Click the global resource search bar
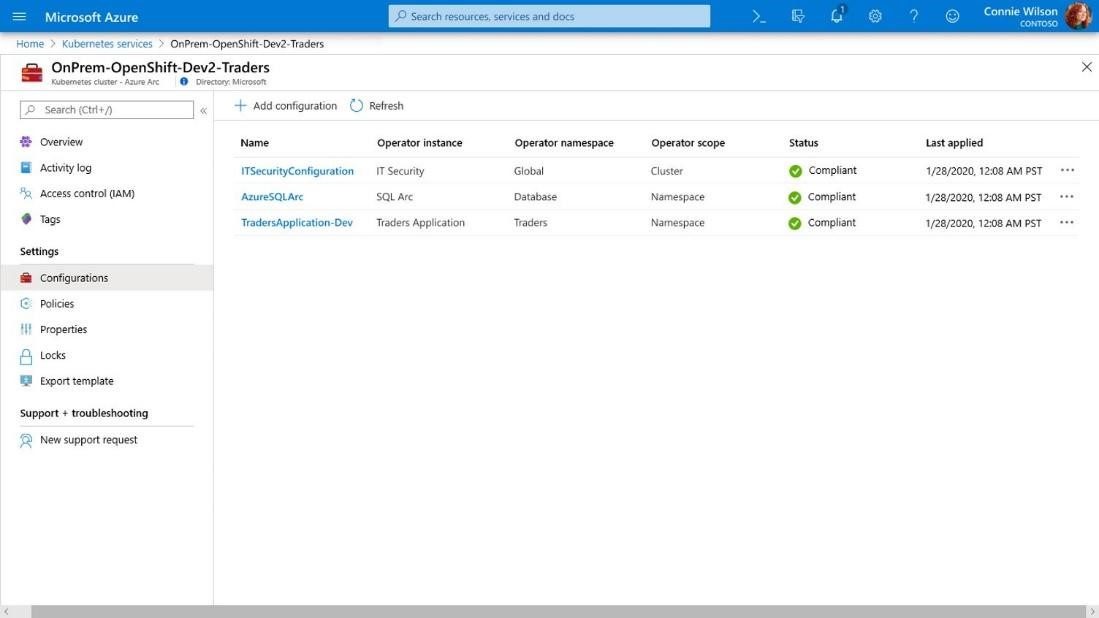 [549, 16]
